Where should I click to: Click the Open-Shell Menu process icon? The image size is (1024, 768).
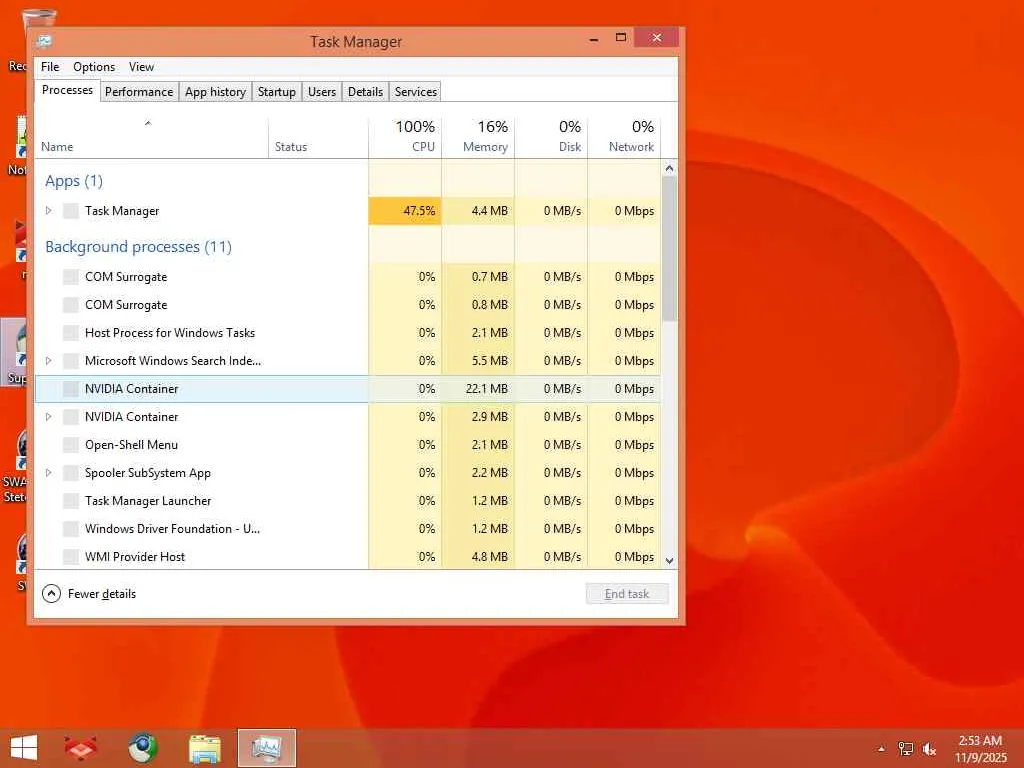(71, 445)
